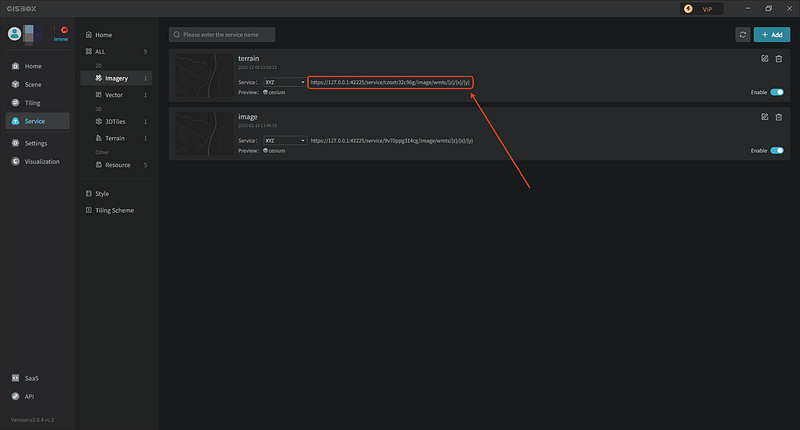Open Settings from the sidebar
The image size is (800, 430).
coord(37,143)
